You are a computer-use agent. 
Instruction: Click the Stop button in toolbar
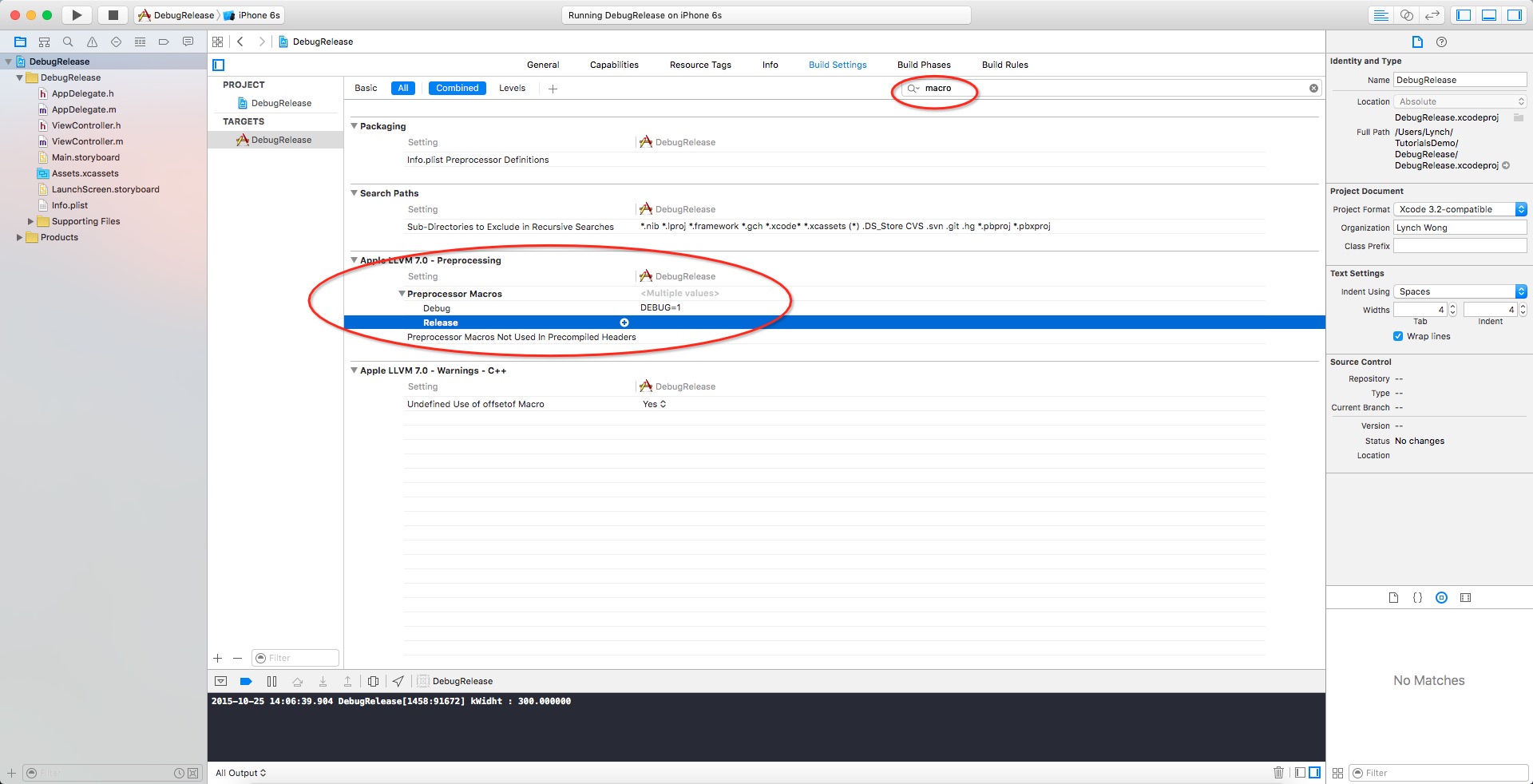(113, 15)
